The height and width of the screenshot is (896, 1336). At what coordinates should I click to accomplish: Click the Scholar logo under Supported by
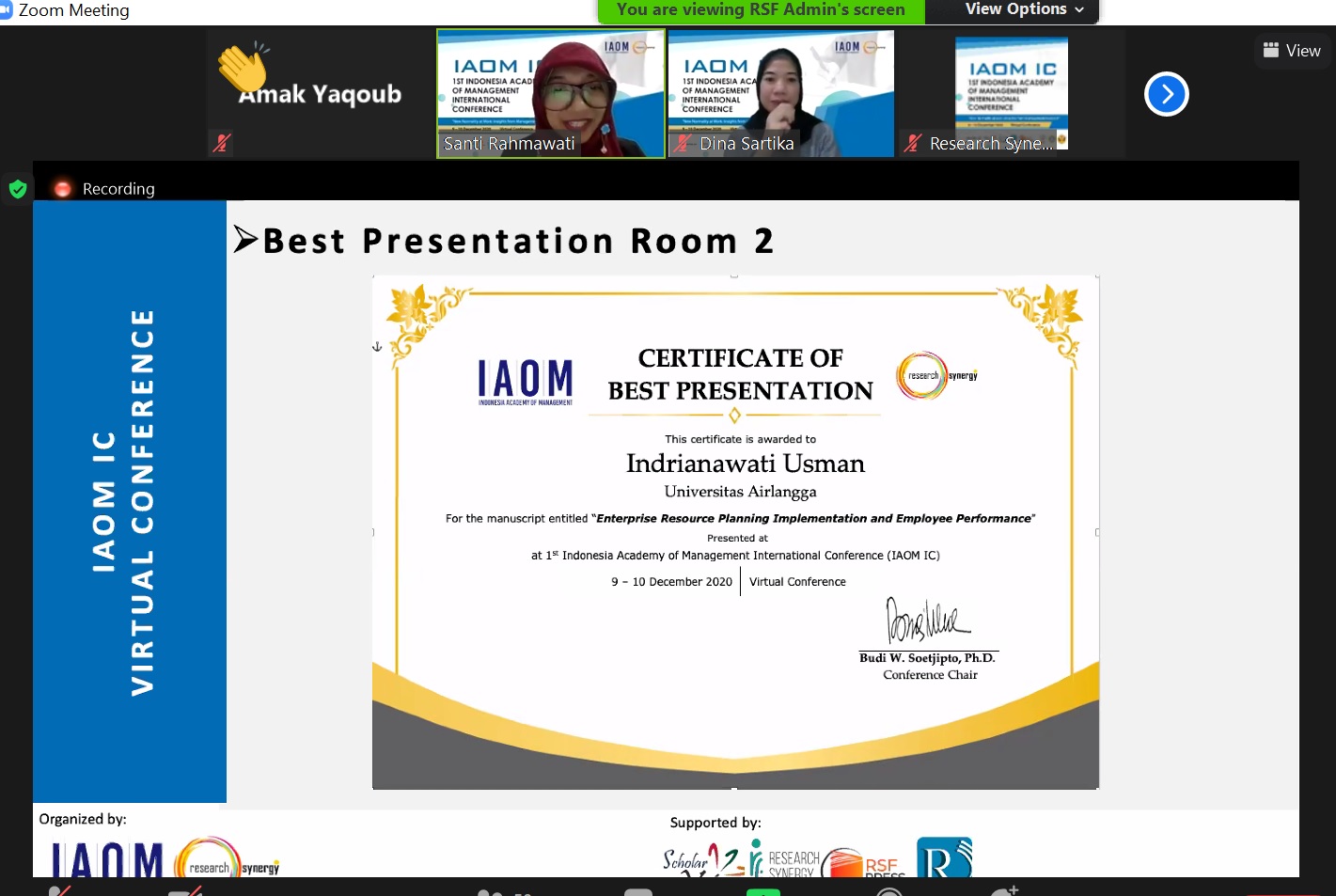point(704,860)
